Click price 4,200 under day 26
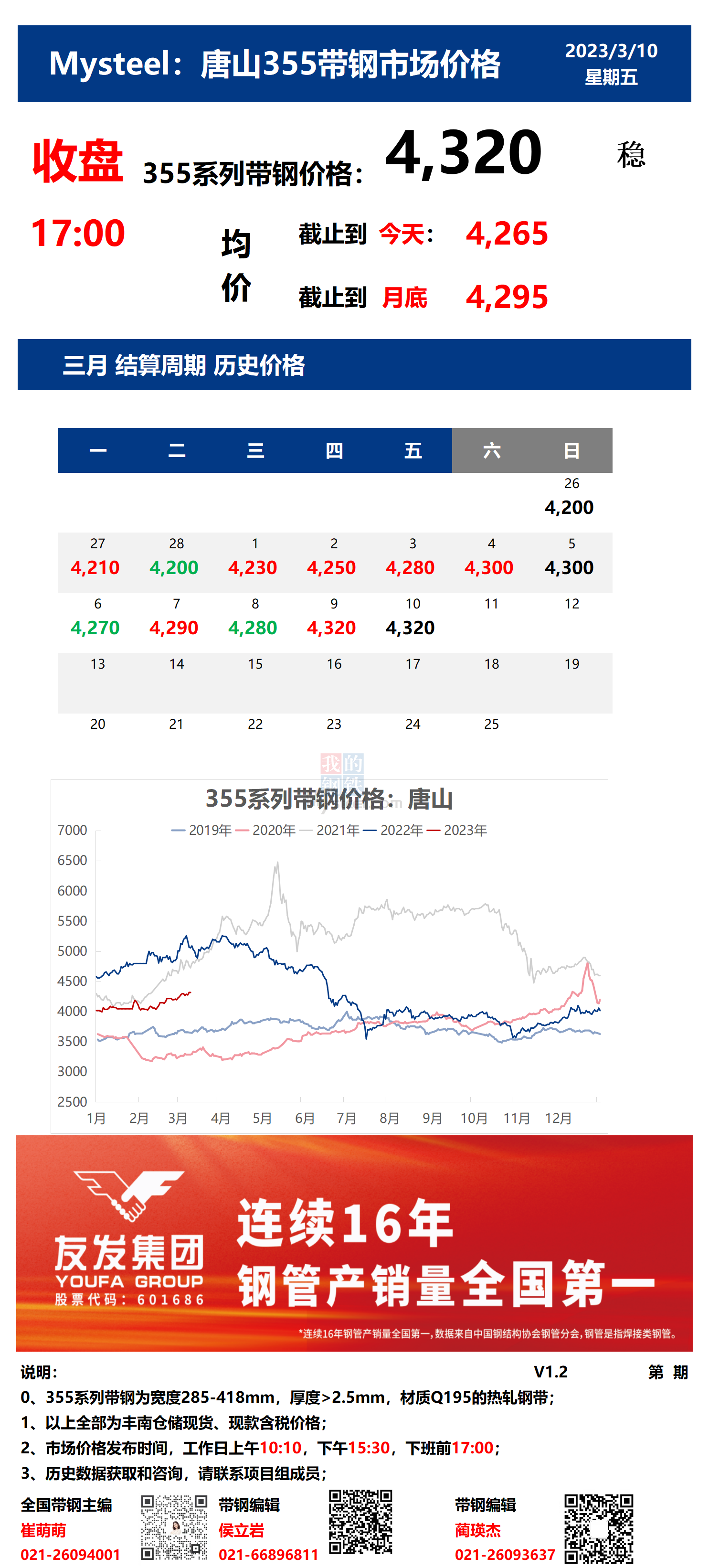709x1568 pixels. (569, 508)
